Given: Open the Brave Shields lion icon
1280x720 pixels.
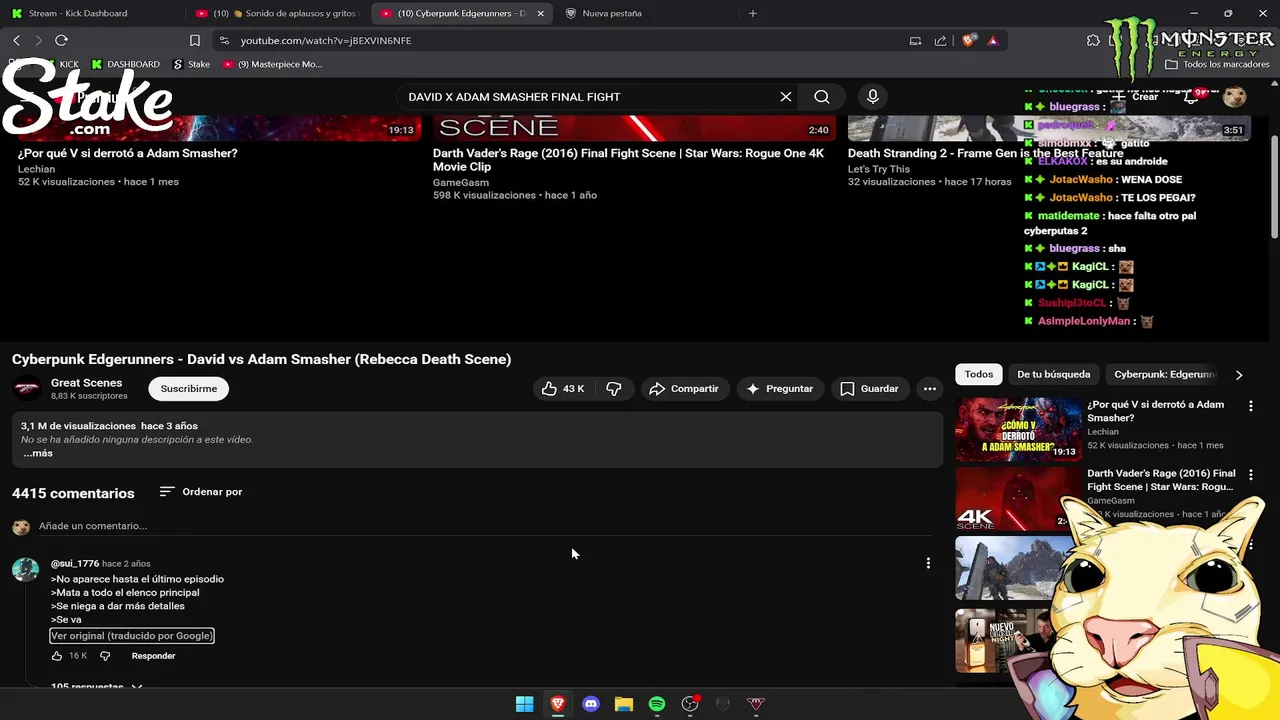Looking at the screenshot, I should pos(968,41).
